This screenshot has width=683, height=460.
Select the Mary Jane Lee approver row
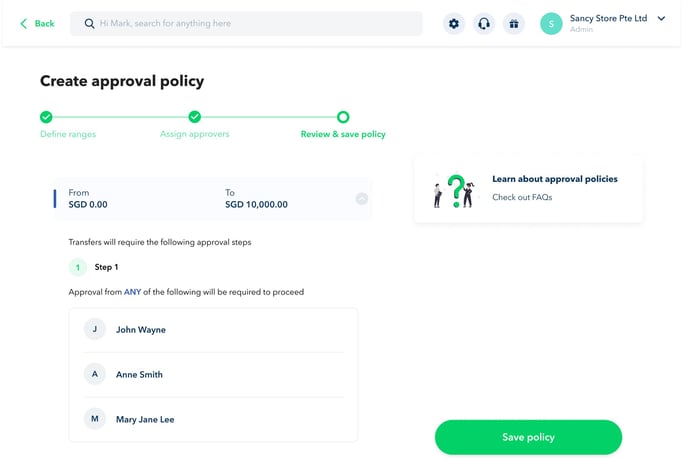click(212, 419)
